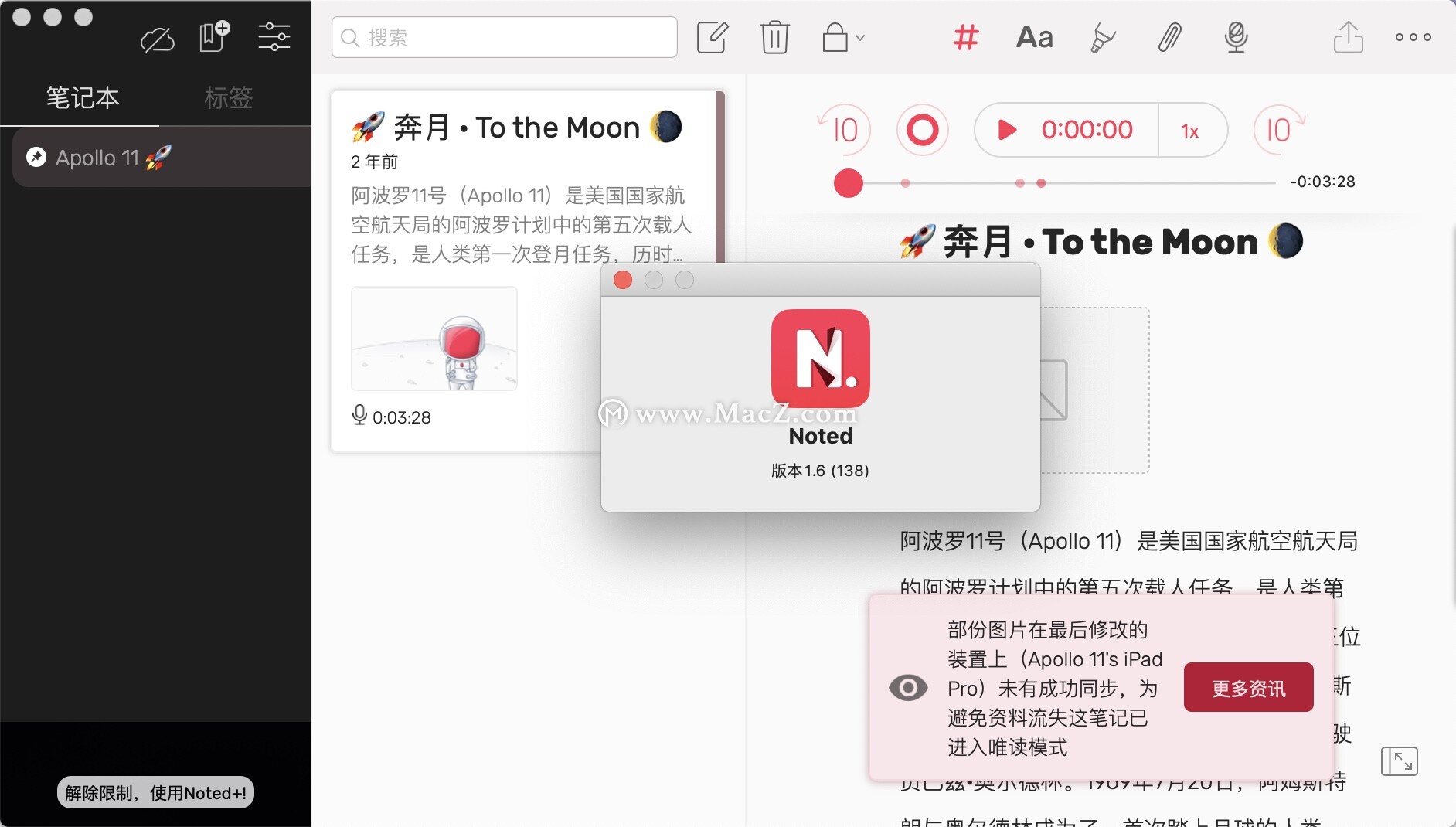Image resolution: width=1456 pixels, height=827 pixels.
Task: Click the -0:03:28 remaining time label
Action: click(1322, 182)
